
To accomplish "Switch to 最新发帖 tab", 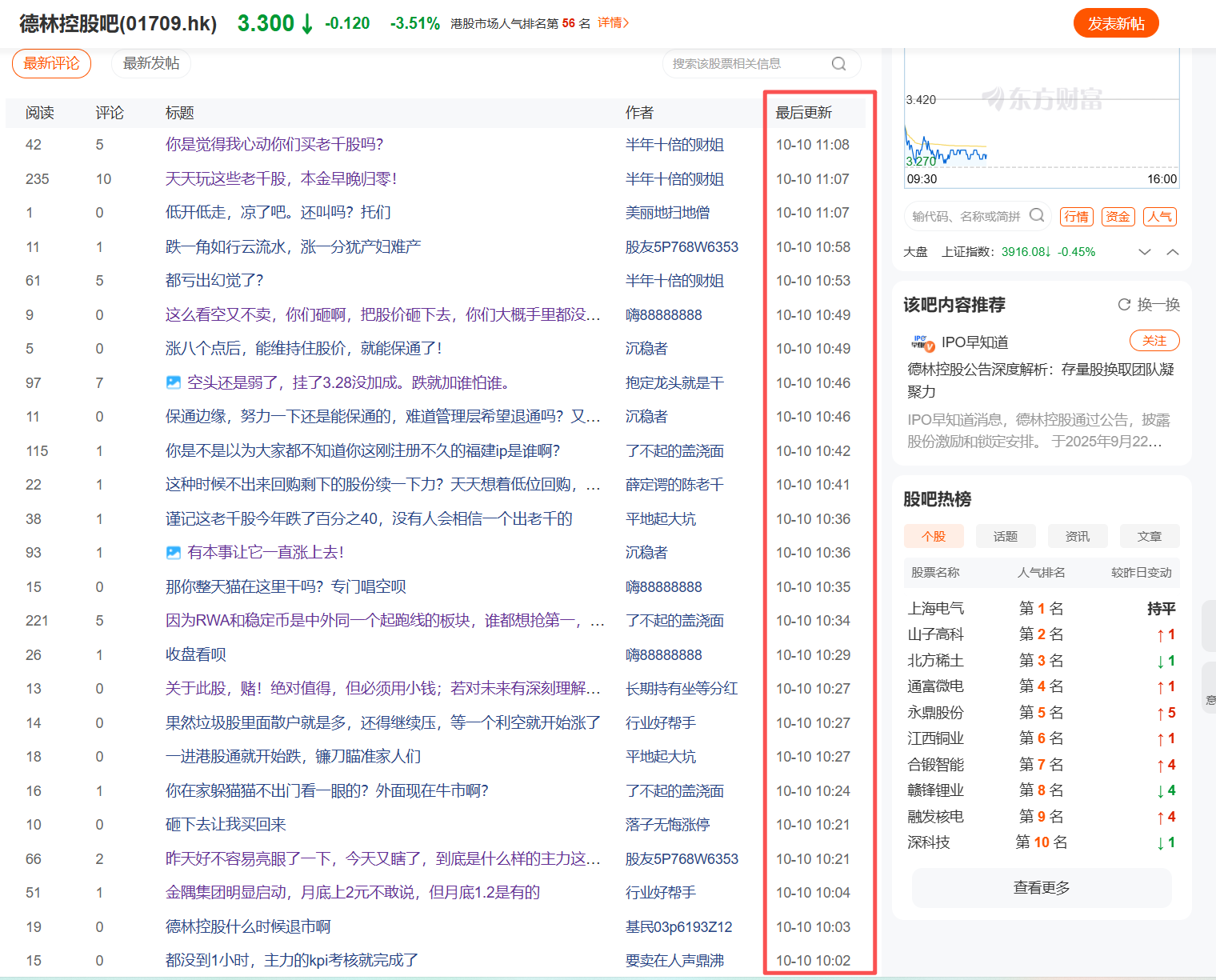I will tap(151, 63).
